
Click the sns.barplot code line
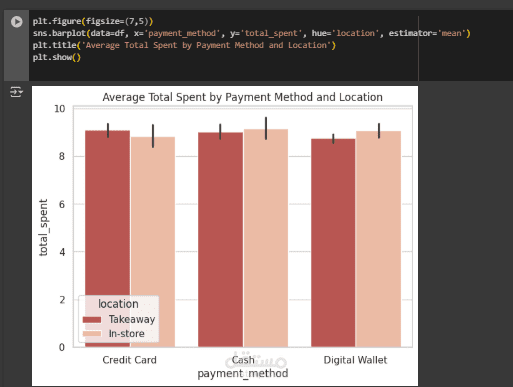251,33
